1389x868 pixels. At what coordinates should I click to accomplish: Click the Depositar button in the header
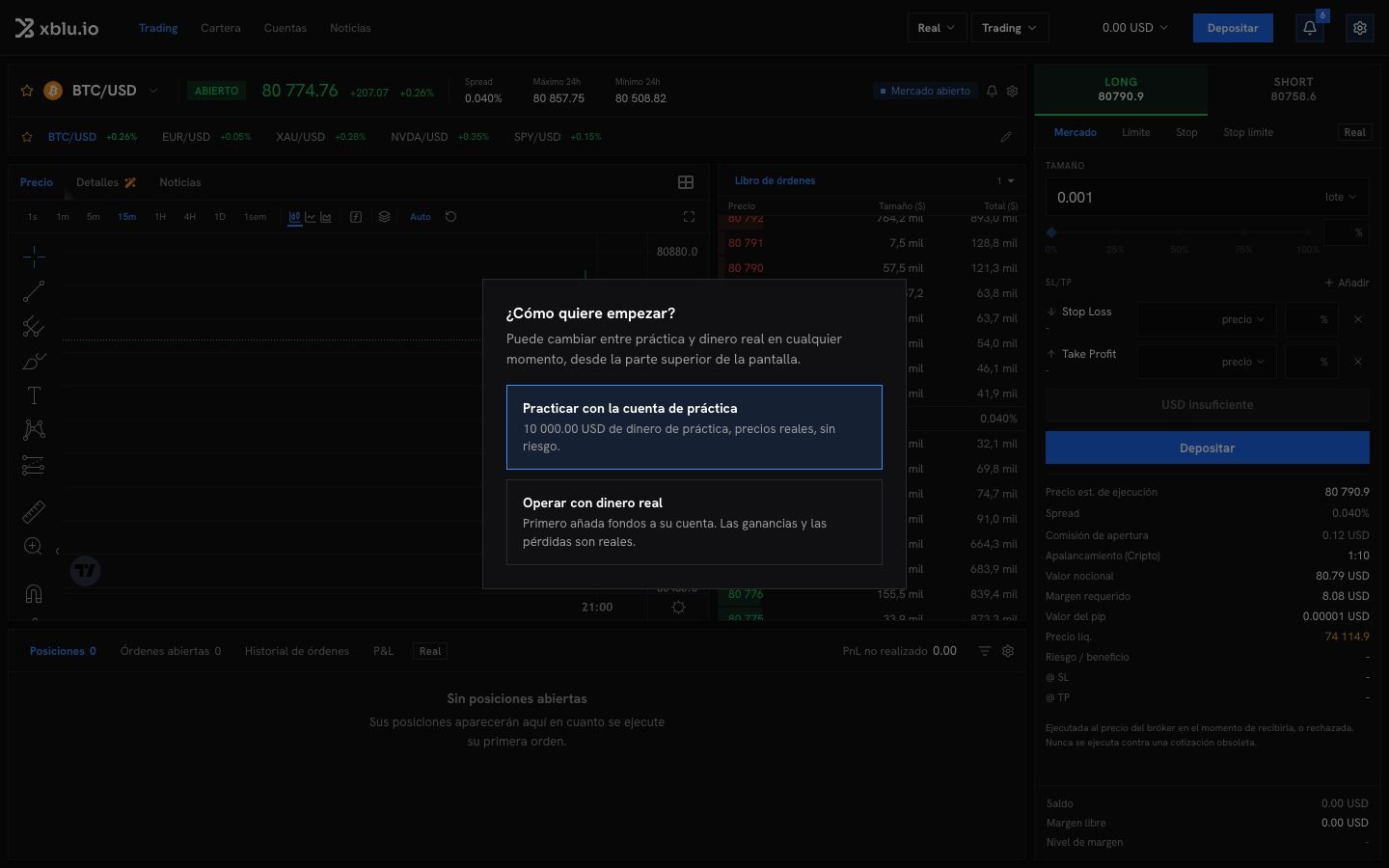(x=1233, y=28)
